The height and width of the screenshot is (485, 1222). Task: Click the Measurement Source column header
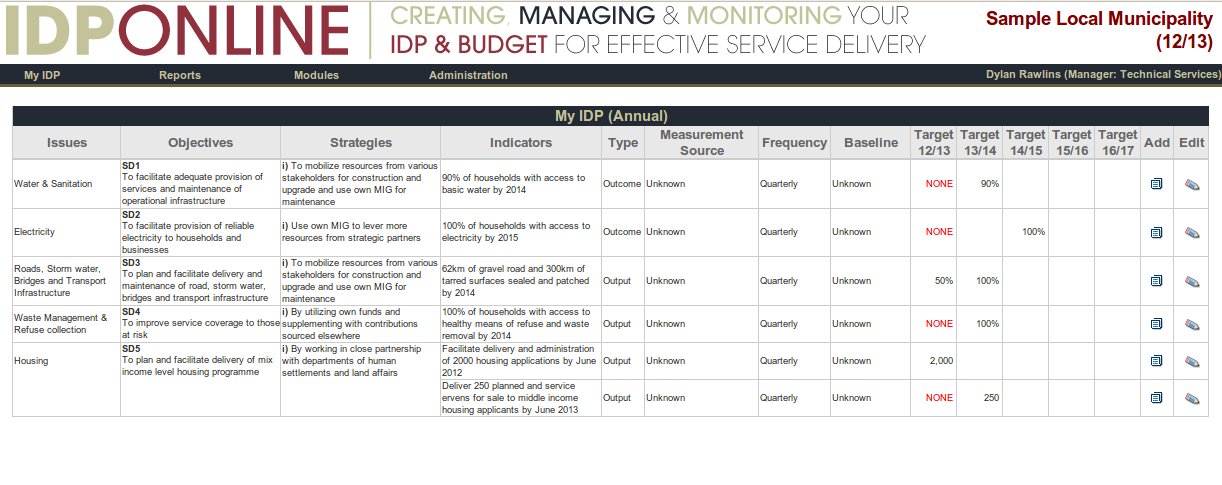(702, 143)
